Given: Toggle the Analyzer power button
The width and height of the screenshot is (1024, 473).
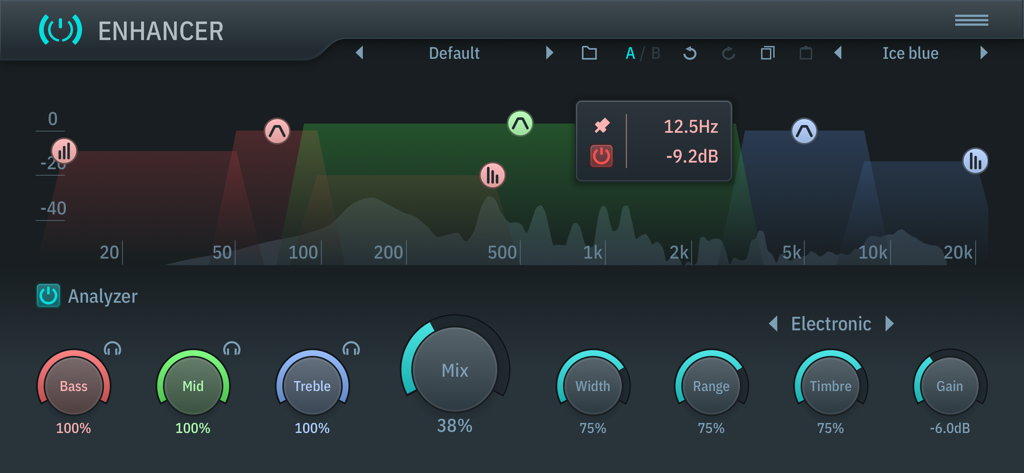Looking at the screenshot, I should coord(48,296).
